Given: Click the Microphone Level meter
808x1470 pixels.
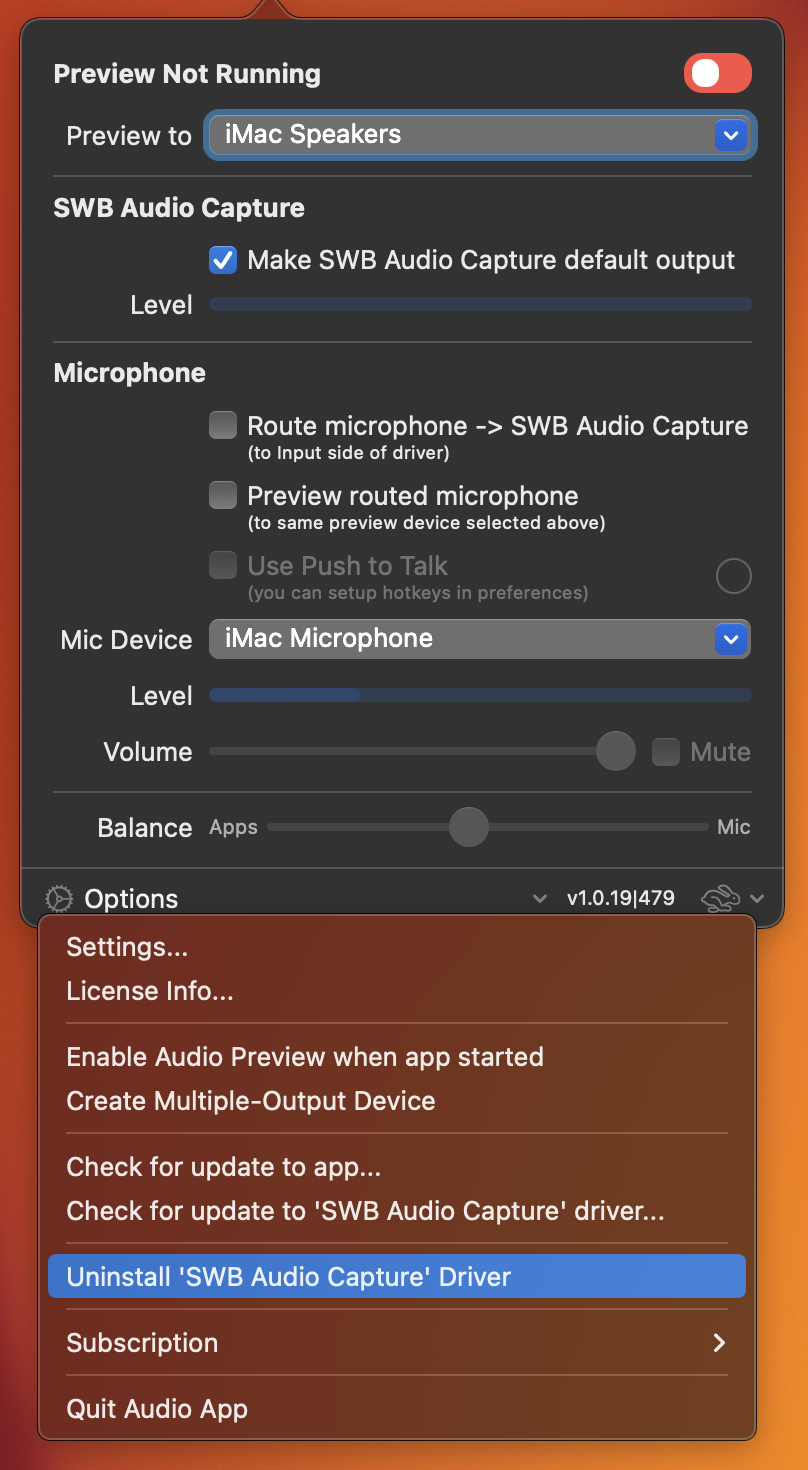Looking at the screenshot, I should (x=480, y=695).
